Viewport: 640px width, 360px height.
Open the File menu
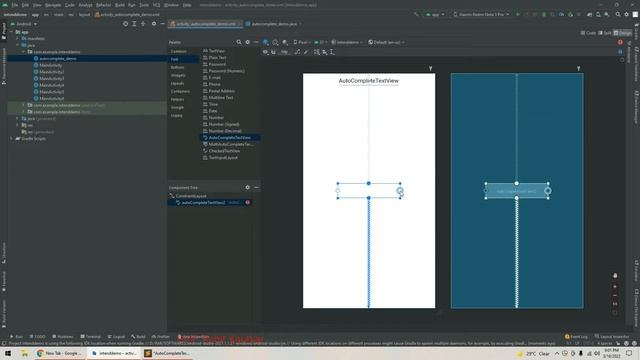pyautogui.click(x=15, y=5)
